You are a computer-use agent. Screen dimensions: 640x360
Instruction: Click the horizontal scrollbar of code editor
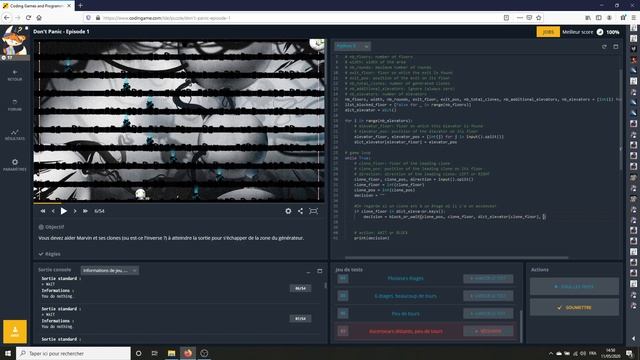[456, 258]
